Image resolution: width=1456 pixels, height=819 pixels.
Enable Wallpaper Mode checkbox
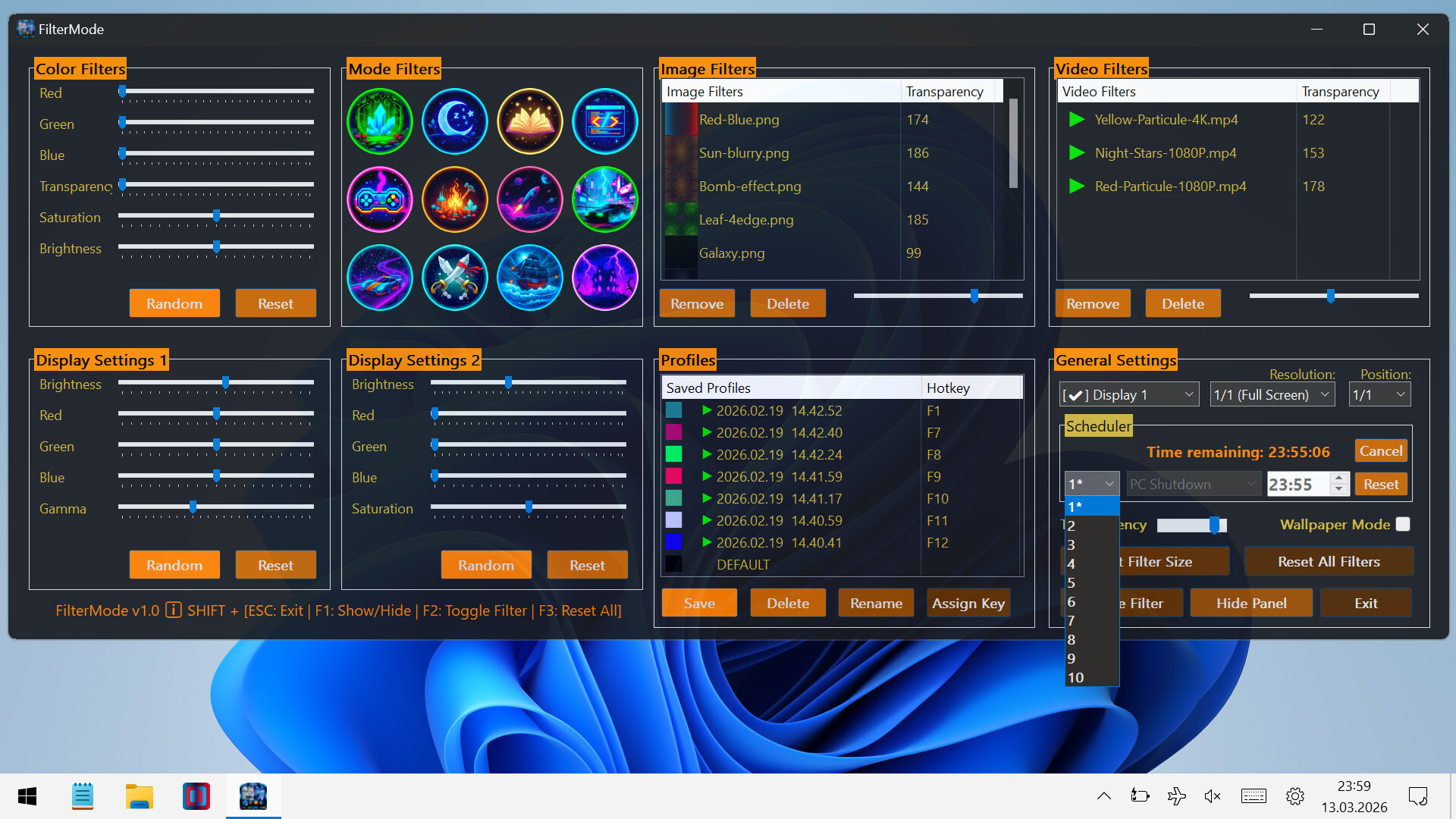tap(1402, 524)
